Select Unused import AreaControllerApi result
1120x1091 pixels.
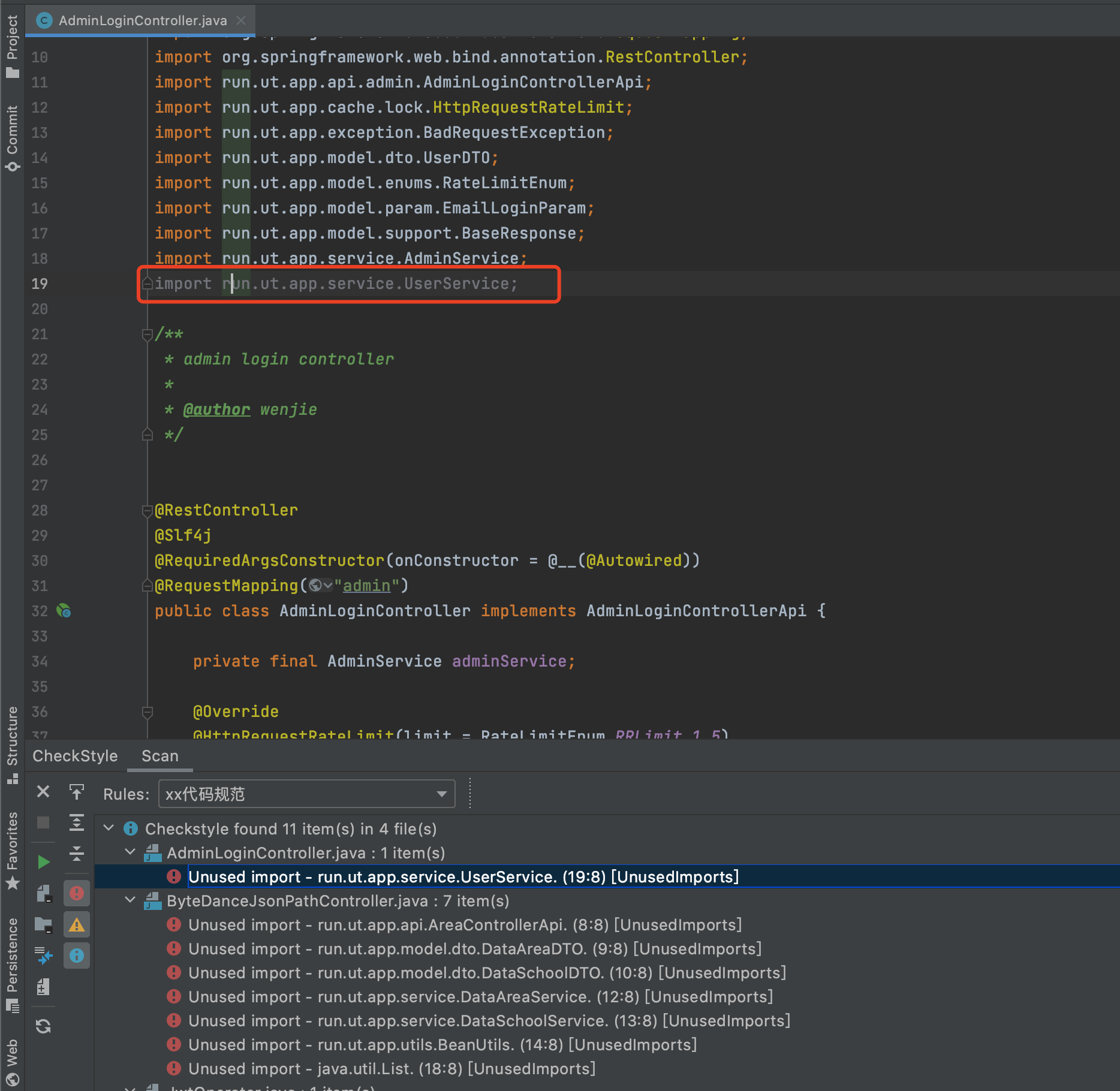click(465, 924)
